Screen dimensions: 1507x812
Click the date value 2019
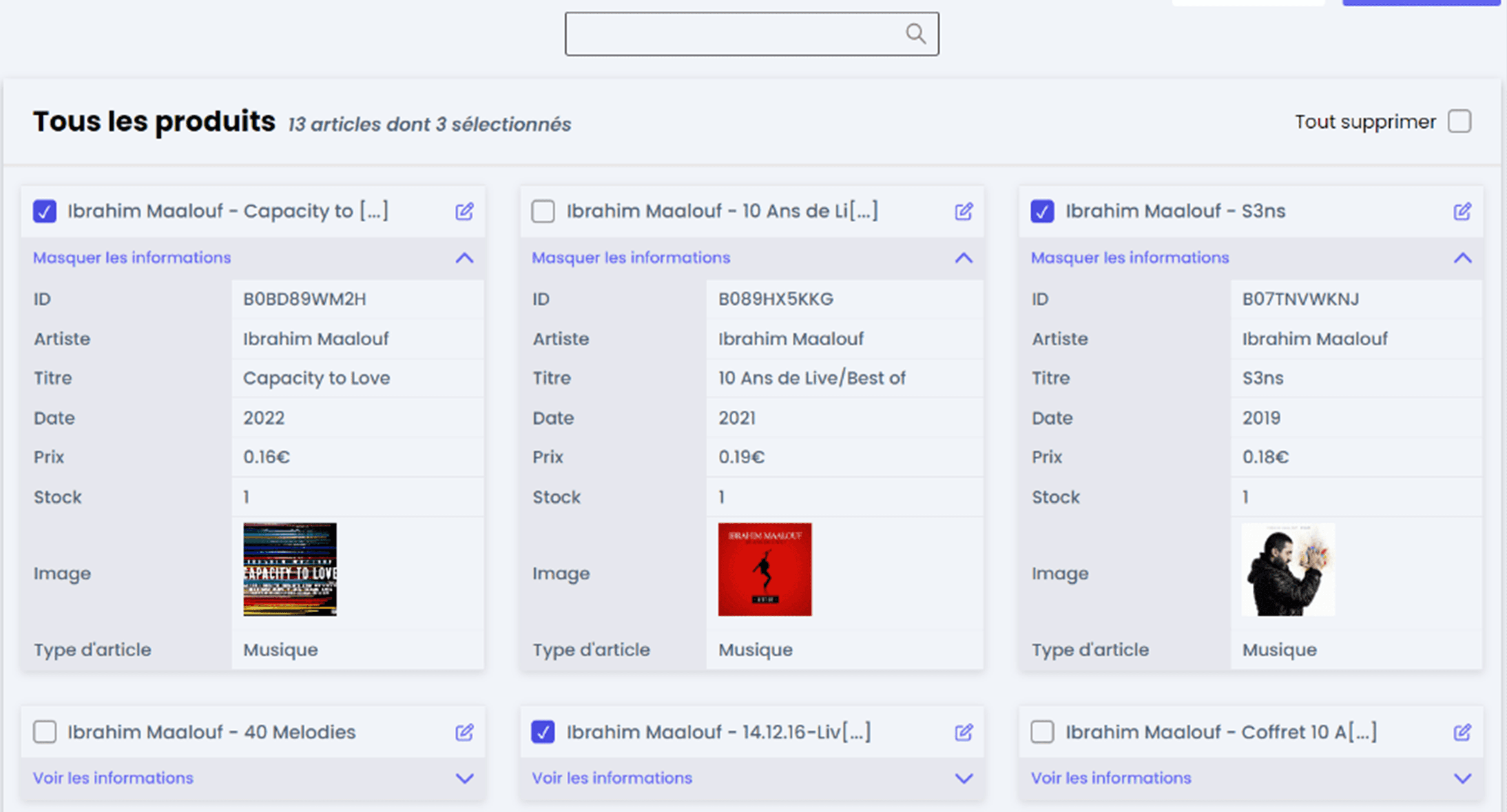pyautogui.click(x=1261, y=418)
